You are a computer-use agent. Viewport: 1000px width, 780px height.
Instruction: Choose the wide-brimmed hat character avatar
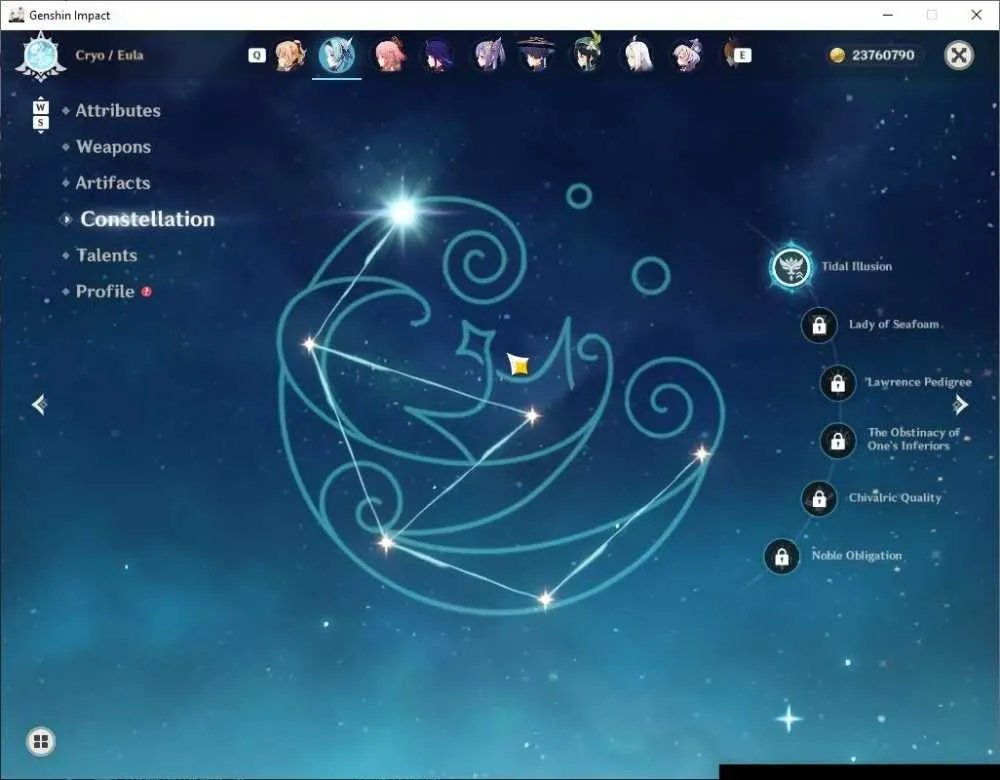coord(536,55)
